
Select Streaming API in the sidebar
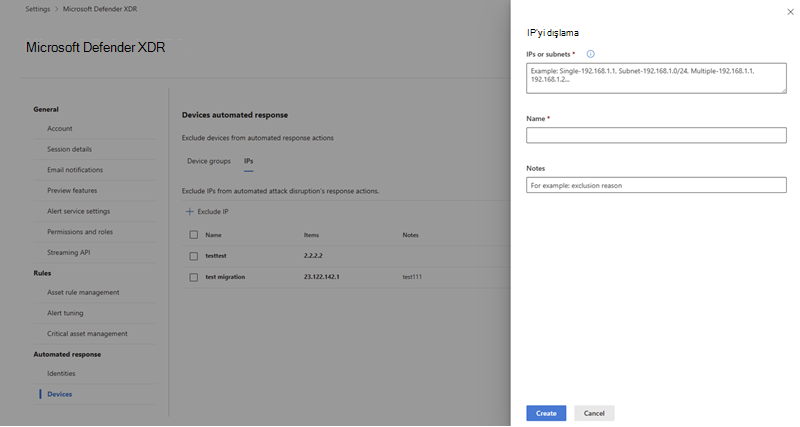pos(69,253)
